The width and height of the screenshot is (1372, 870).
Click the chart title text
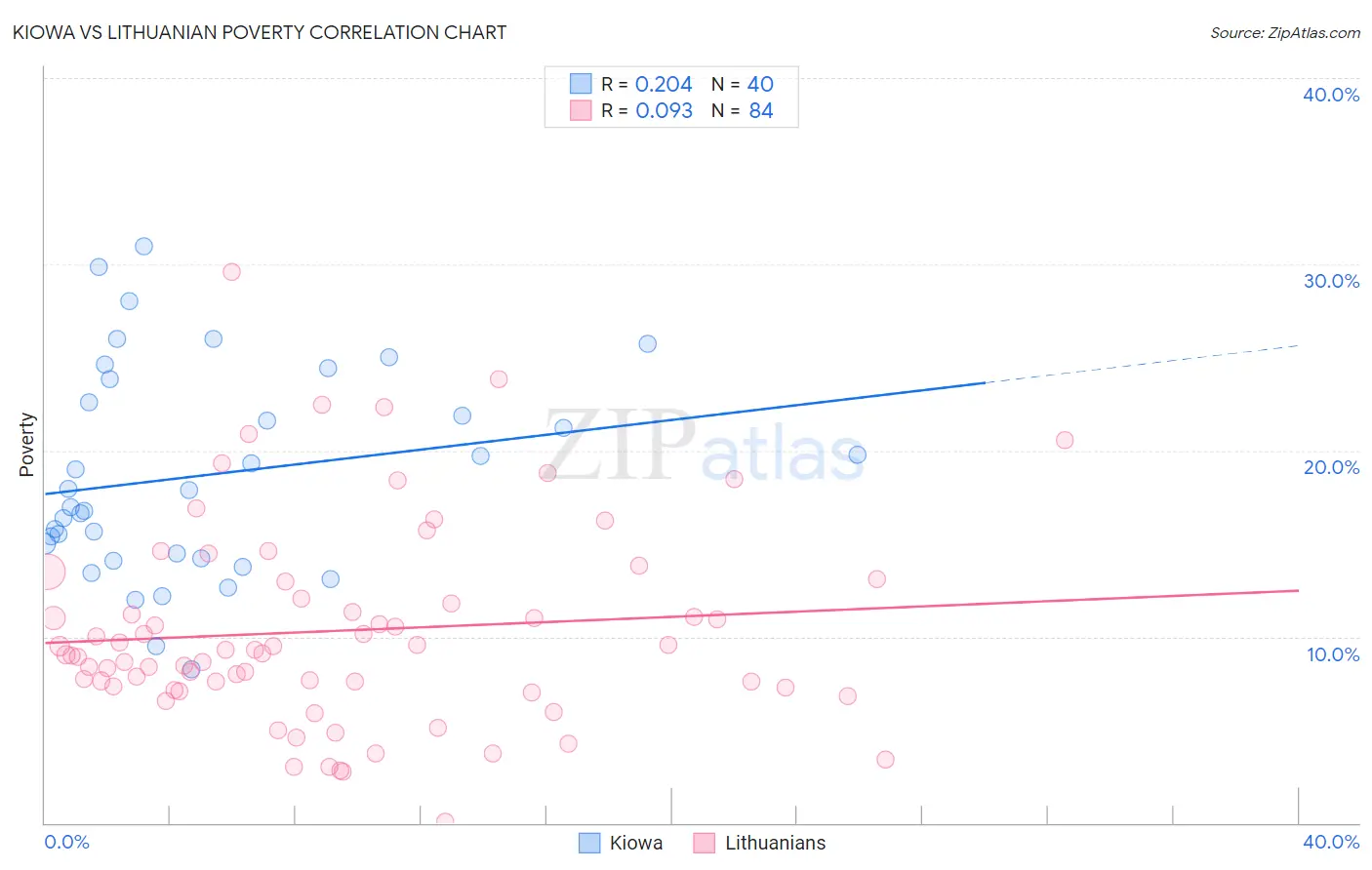(260, 32)
